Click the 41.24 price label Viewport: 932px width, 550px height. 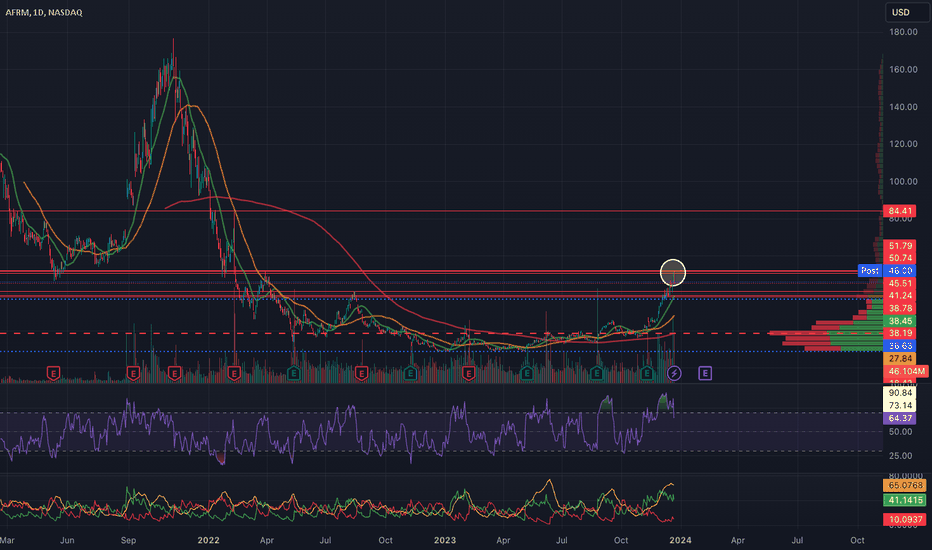point(900,296)
